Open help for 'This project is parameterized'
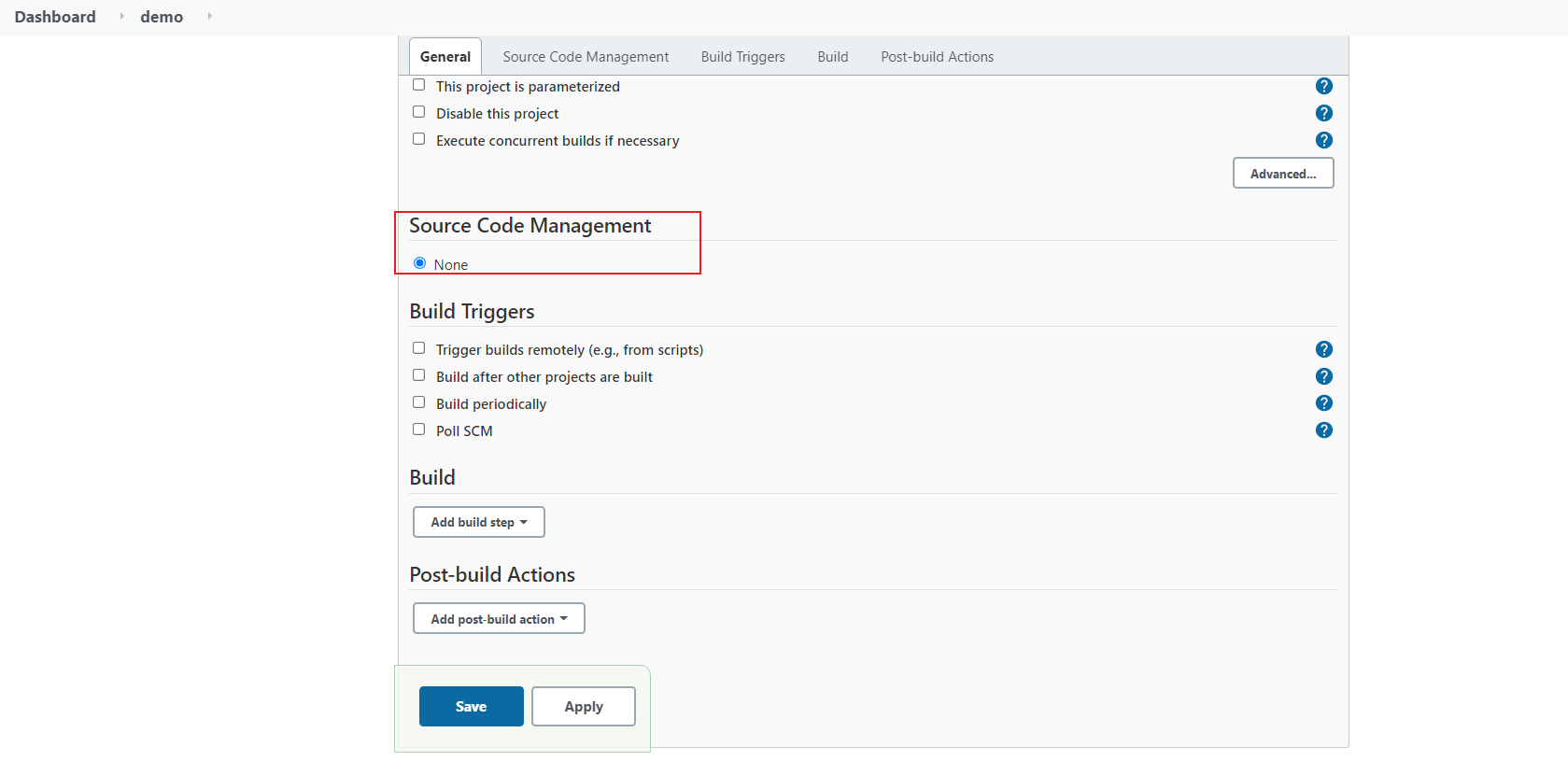Image resolution: width=1568 pixels, height=761 pixels. [1323, 86]
